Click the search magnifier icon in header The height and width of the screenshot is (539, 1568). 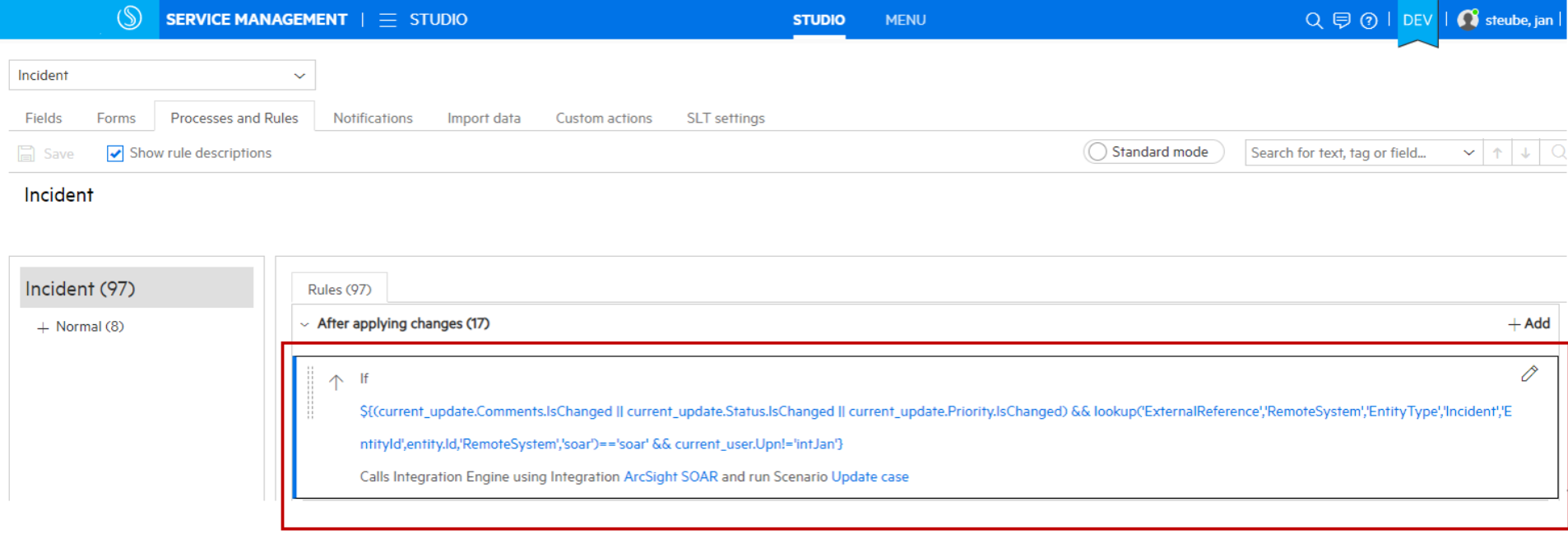[x=1314, y=21]
